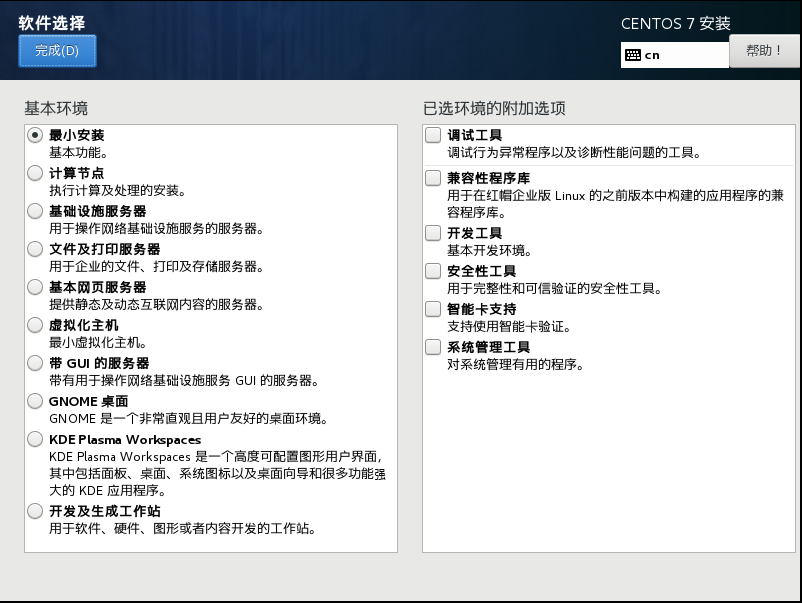This screenshot has width=802, height=603.
Task: Click the text 对系统管理有用的程序。
Action: 516,364
